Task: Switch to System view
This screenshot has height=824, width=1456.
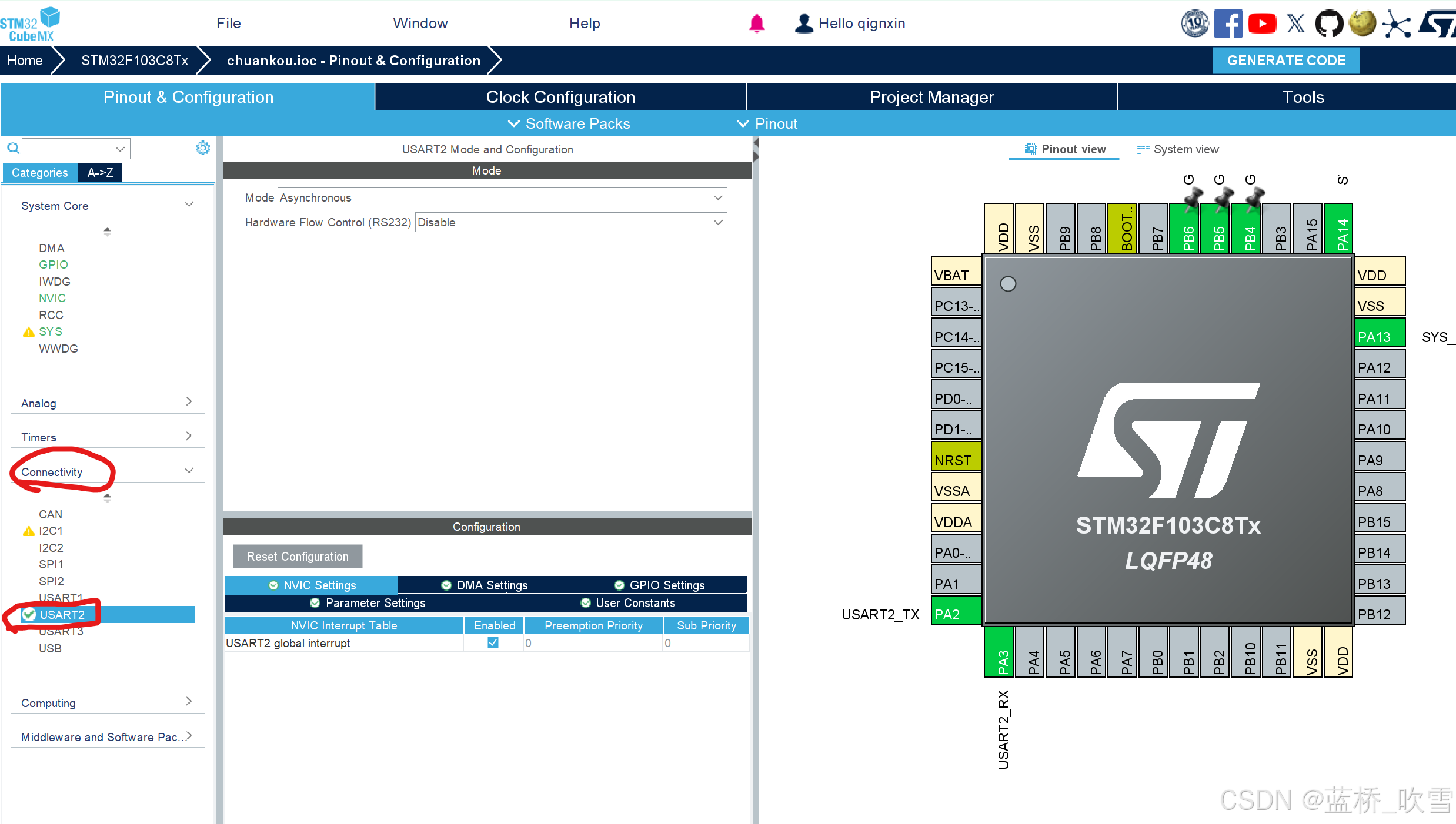Action: pyautogui.click(x=1178, y=149)
